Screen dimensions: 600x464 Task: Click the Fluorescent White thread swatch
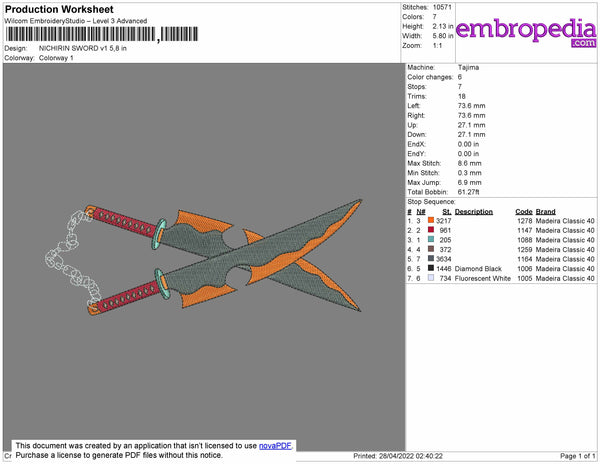click(x=431, y=278)
